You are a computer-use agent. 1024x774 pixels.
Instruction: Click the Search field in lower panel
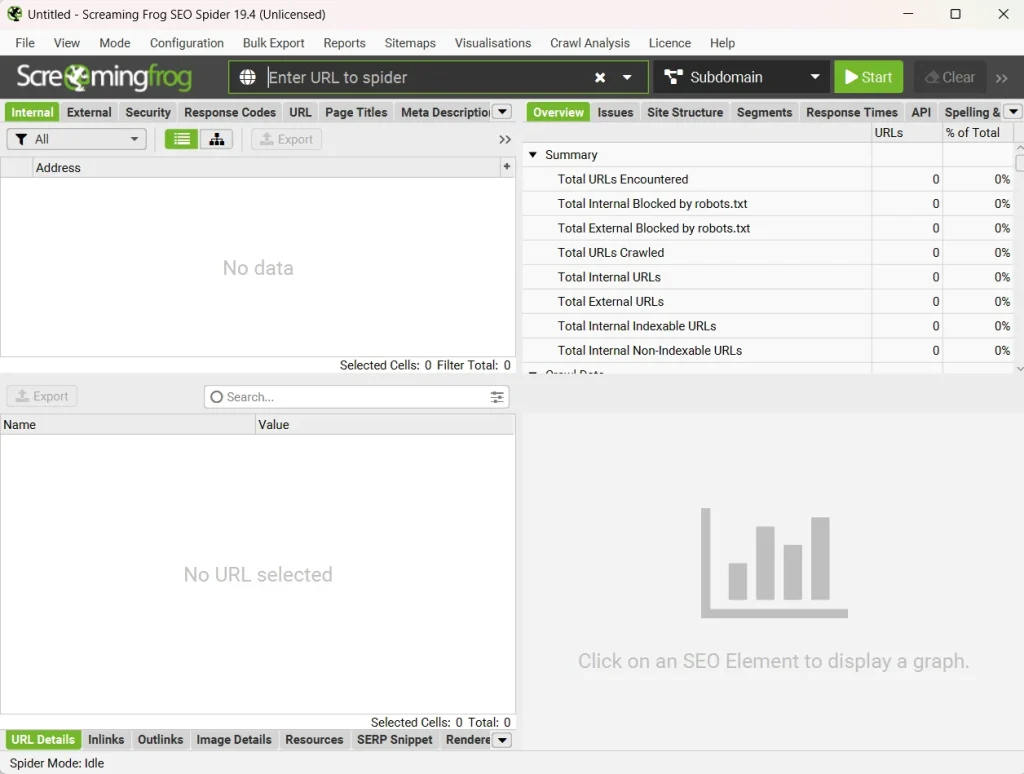[x=356, y=396]
